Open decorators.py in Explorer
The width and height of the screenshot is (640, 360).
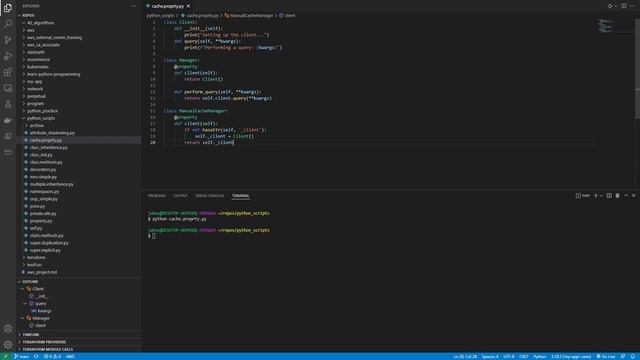pos(79,170)
